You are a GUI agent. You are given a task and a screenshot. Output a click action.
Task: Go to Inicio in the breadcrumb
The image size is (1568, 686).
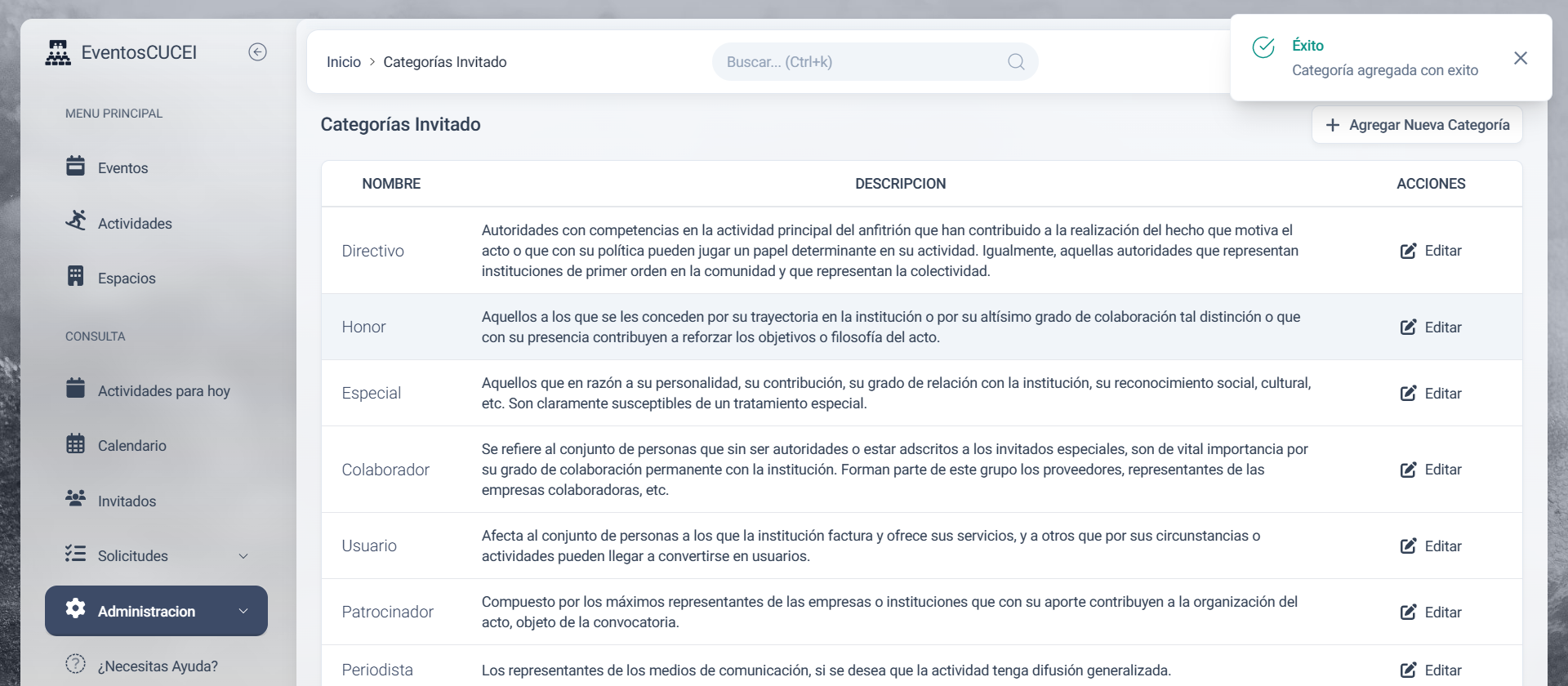click(344, 62)
